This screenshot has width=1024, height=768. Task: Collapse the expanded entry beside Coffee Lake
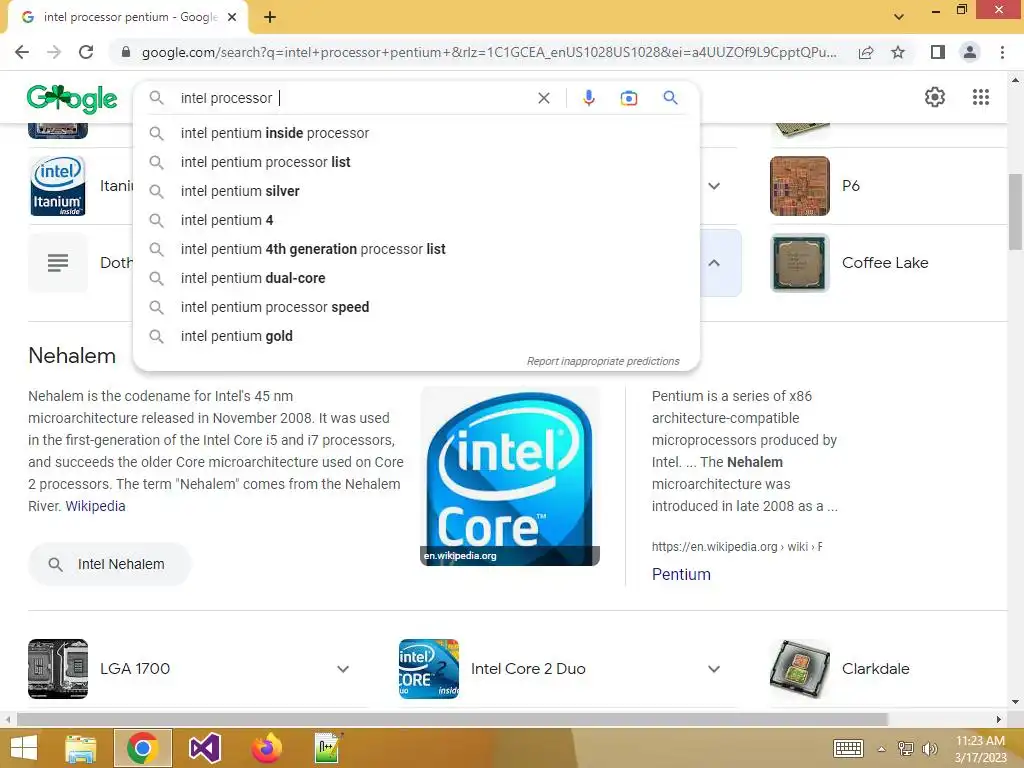click(714, 263)
